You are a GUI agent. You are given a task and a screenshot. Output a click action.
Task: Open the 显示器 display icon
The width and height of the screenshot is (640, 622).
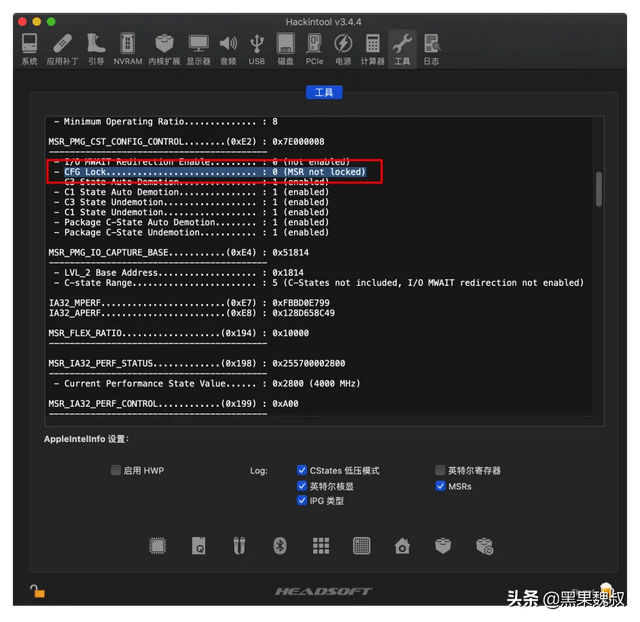198,49
